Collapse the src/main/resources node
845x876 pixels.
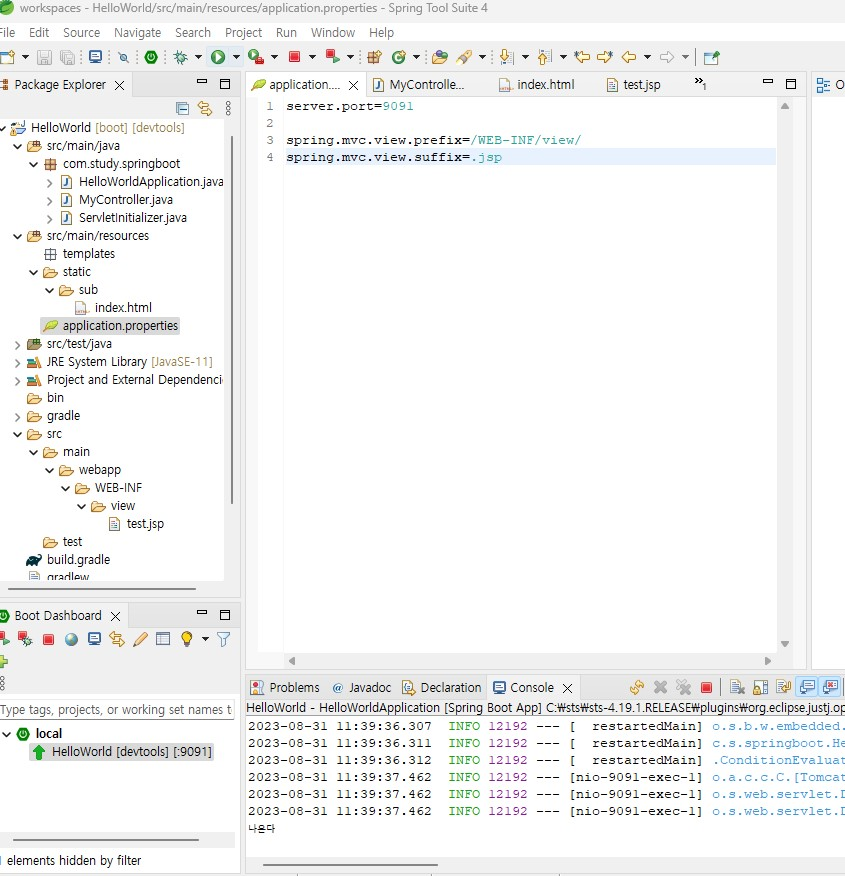[x=17, y=236]
